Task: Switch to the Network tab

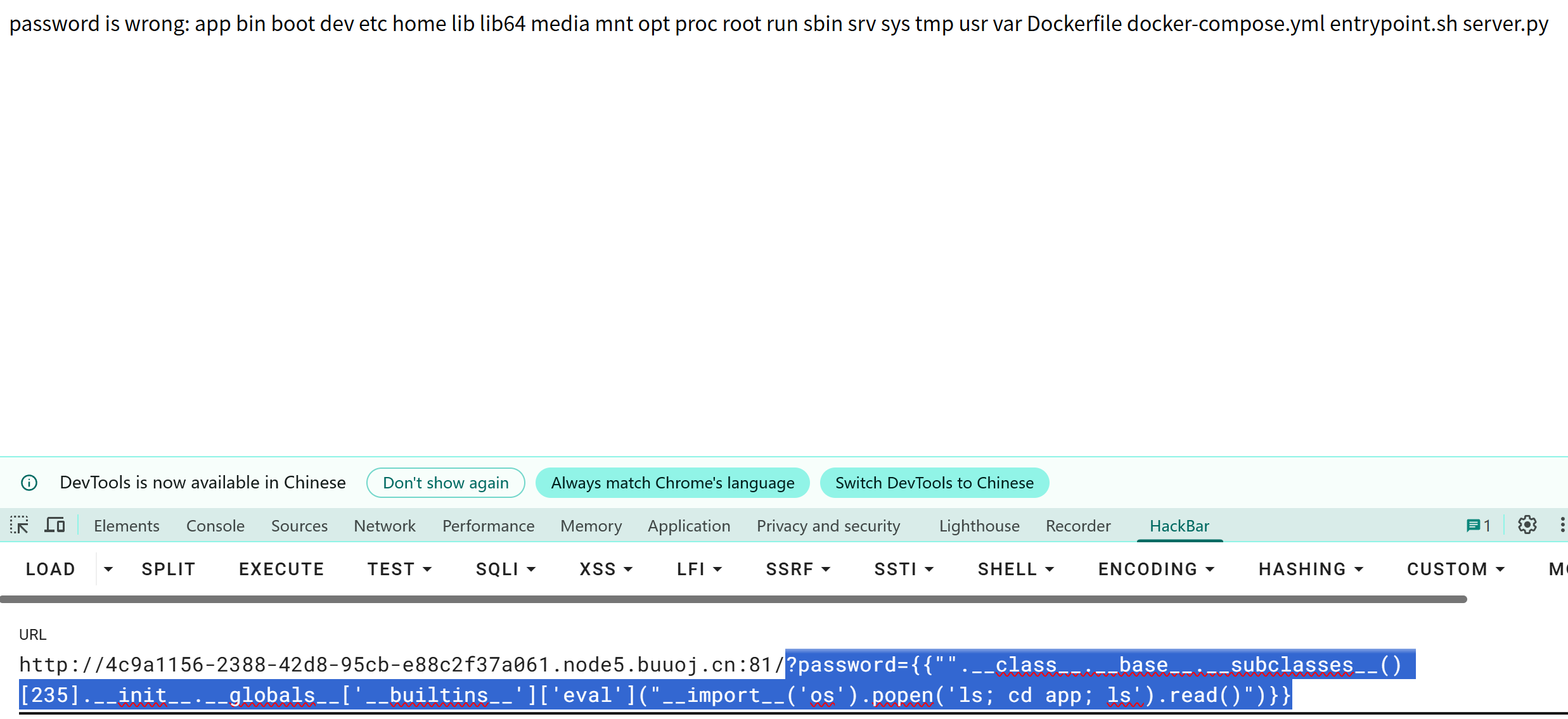Action: pos(384,526)
